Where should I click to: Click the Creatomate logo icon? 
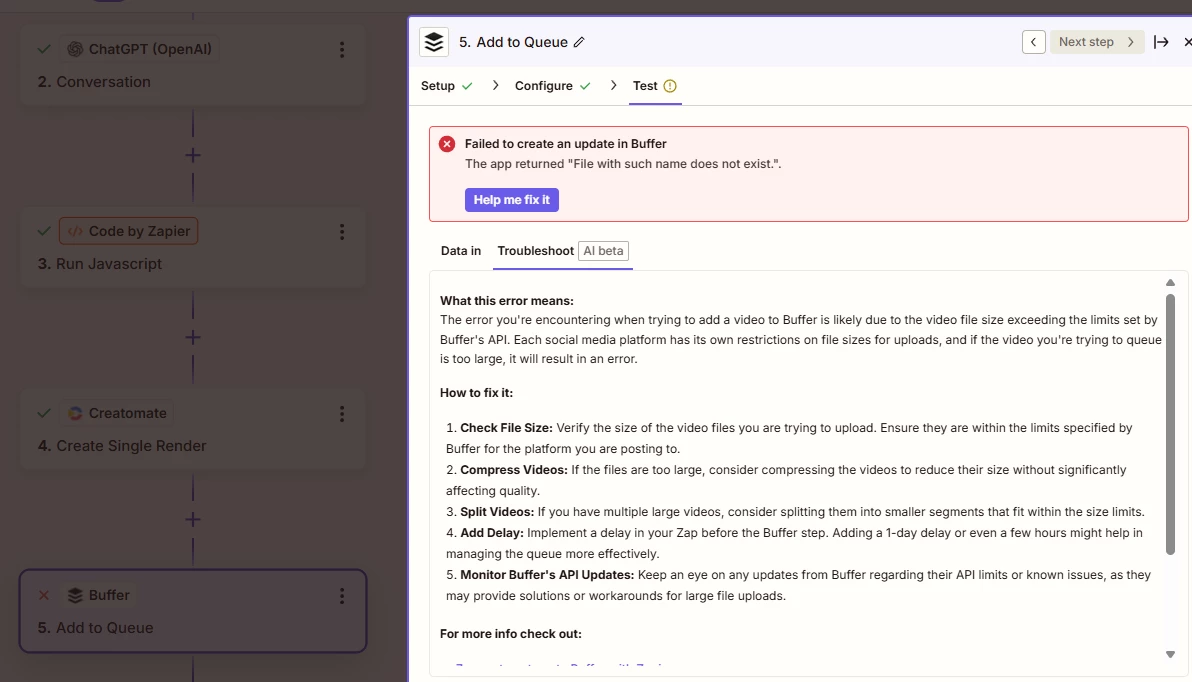tap(75, 413)
